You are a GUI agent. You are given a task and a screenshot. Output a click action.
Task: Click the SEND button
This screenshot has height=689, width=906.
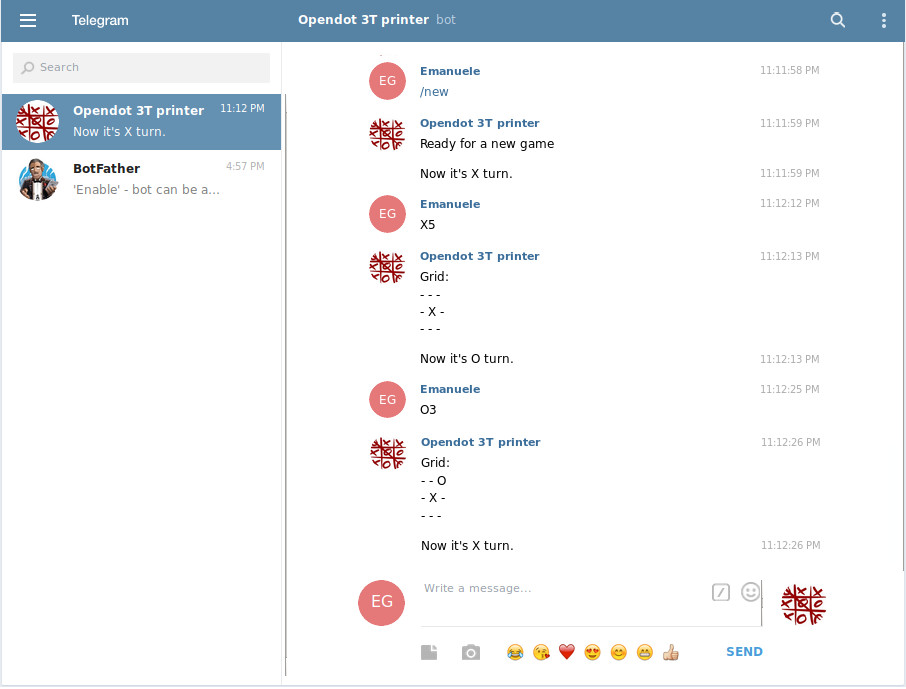click(x=744, y=652)
